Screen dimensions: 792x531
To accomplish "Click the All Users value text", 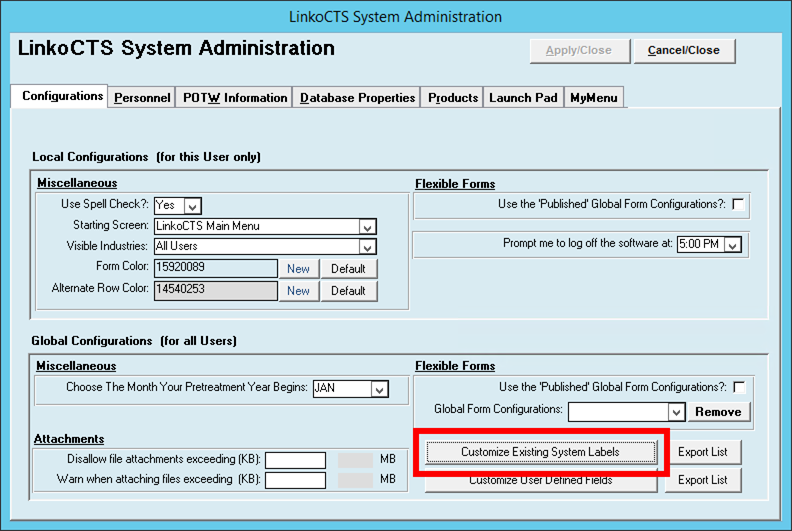I will click(x=177, y=246).
